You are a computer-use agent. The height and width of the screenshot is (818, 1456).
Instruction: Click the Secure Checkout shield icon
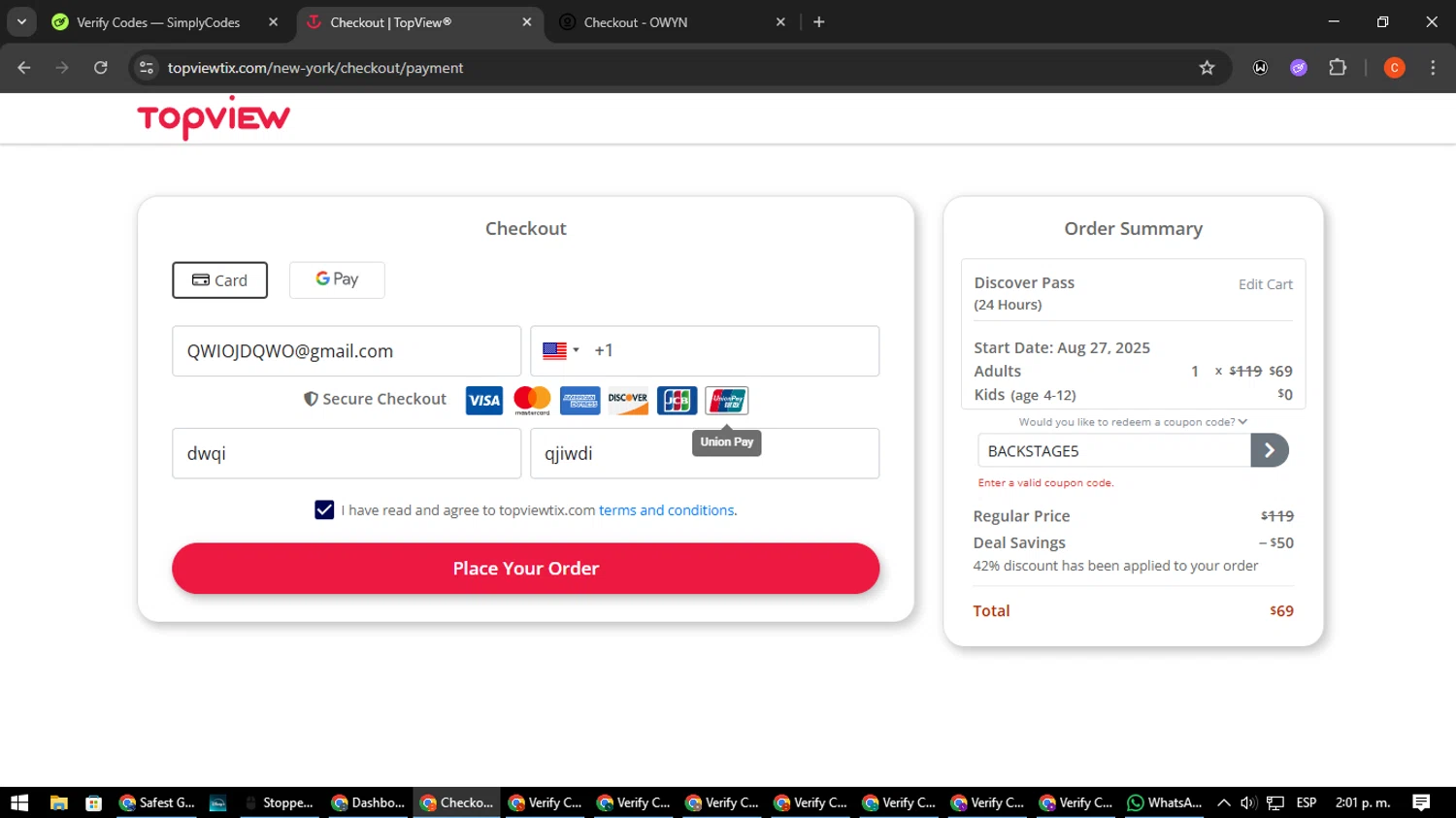tap(311, 399)
